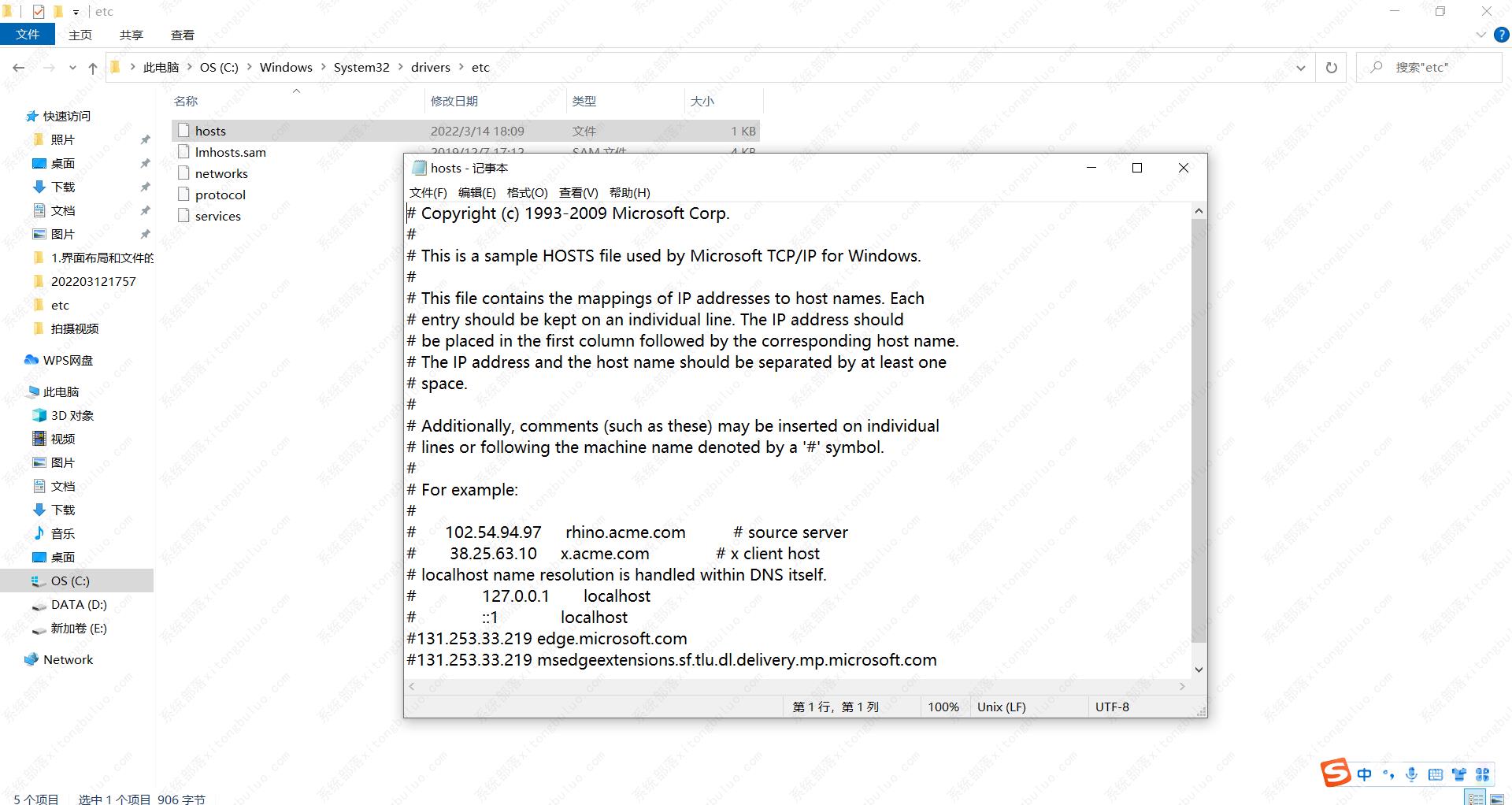Select the services file

pos(218,216)
